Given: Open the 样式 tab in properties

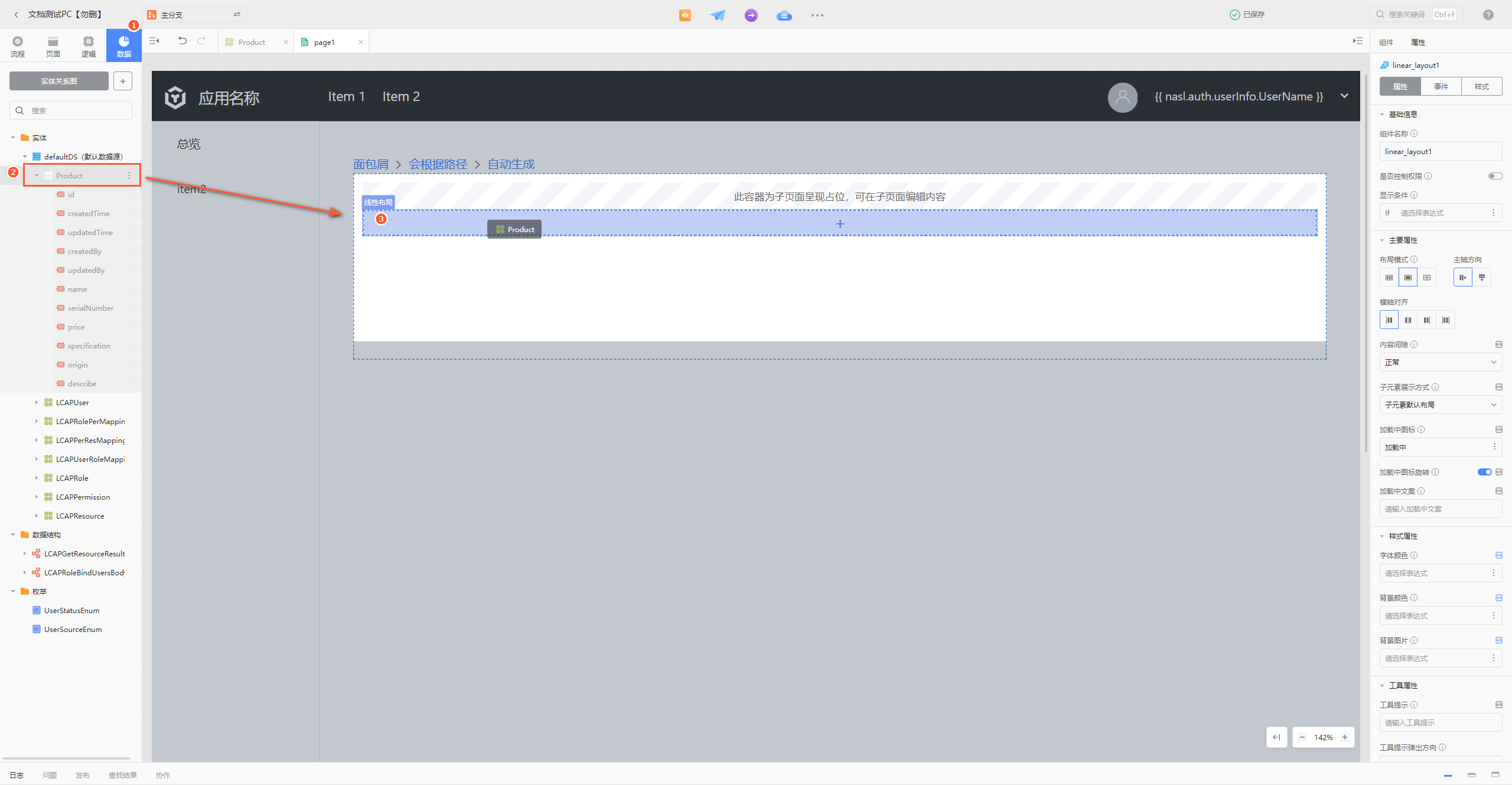Looking at the screenshot, I should (1482, 86).
